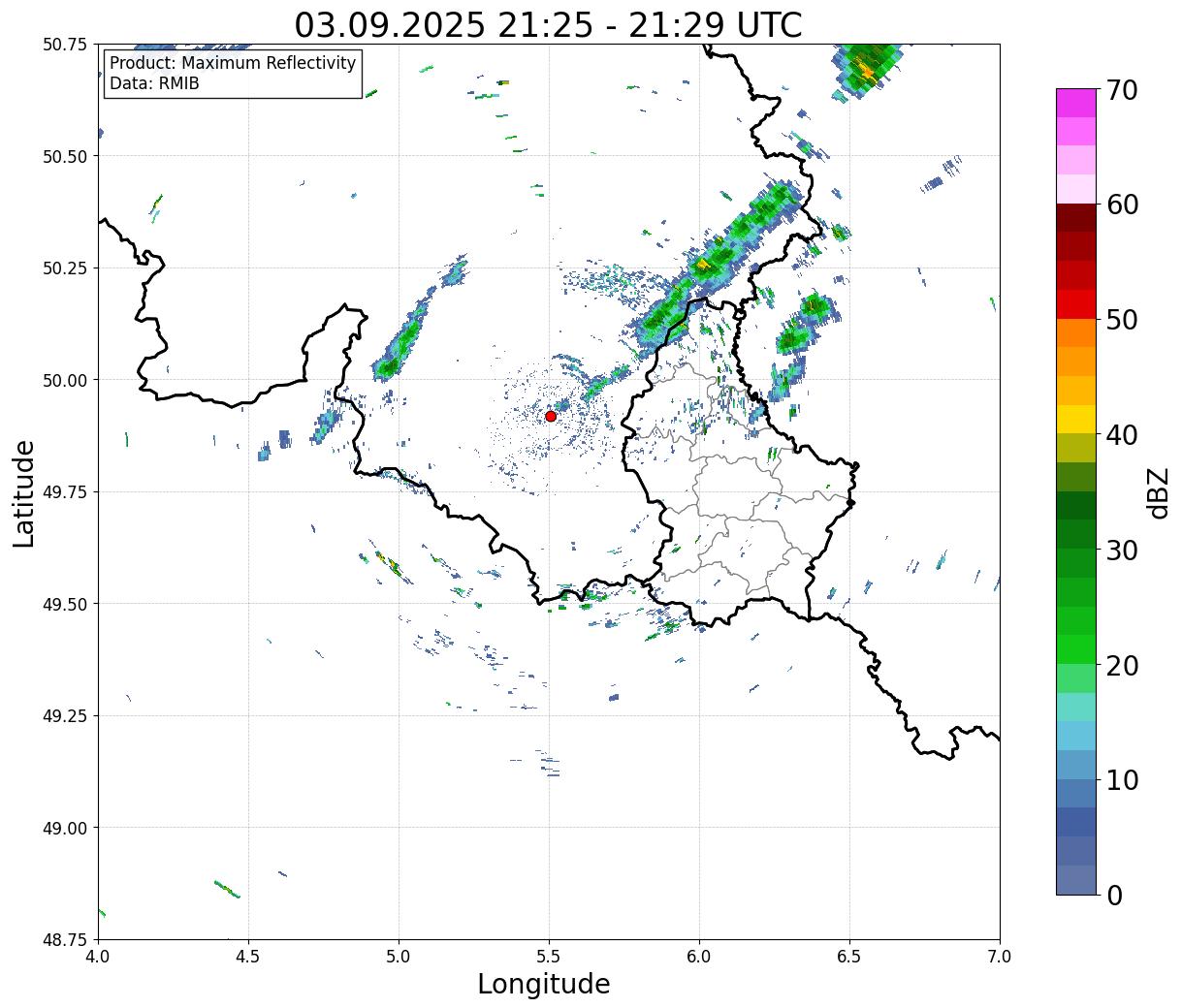Click colorbar tick label 40
The image size is (1182, 1008).
click(x=1122, y=434)
